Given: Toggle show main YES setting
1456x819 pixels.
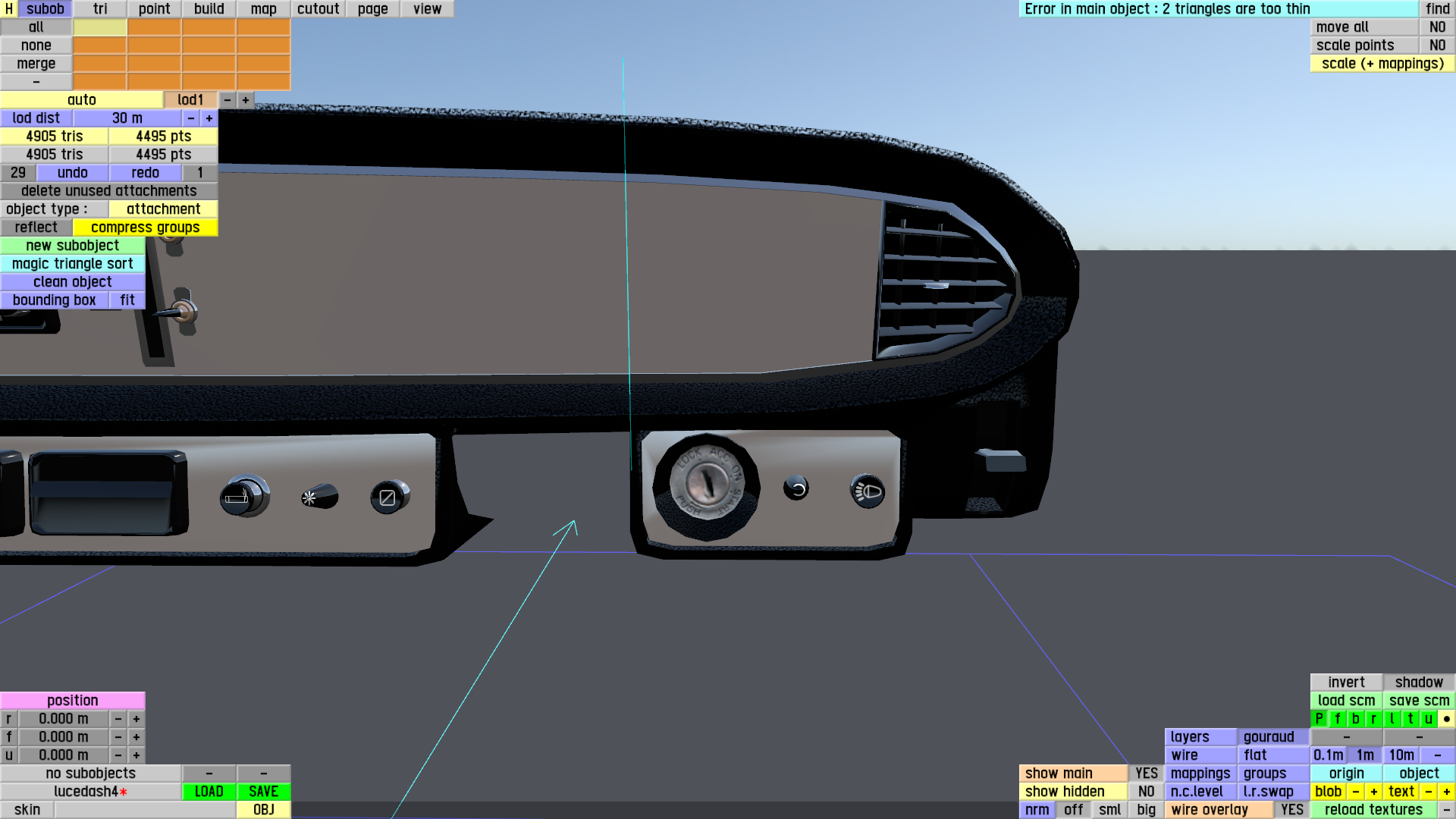Looking at the screenshot, I should (x=1146, y=773).
